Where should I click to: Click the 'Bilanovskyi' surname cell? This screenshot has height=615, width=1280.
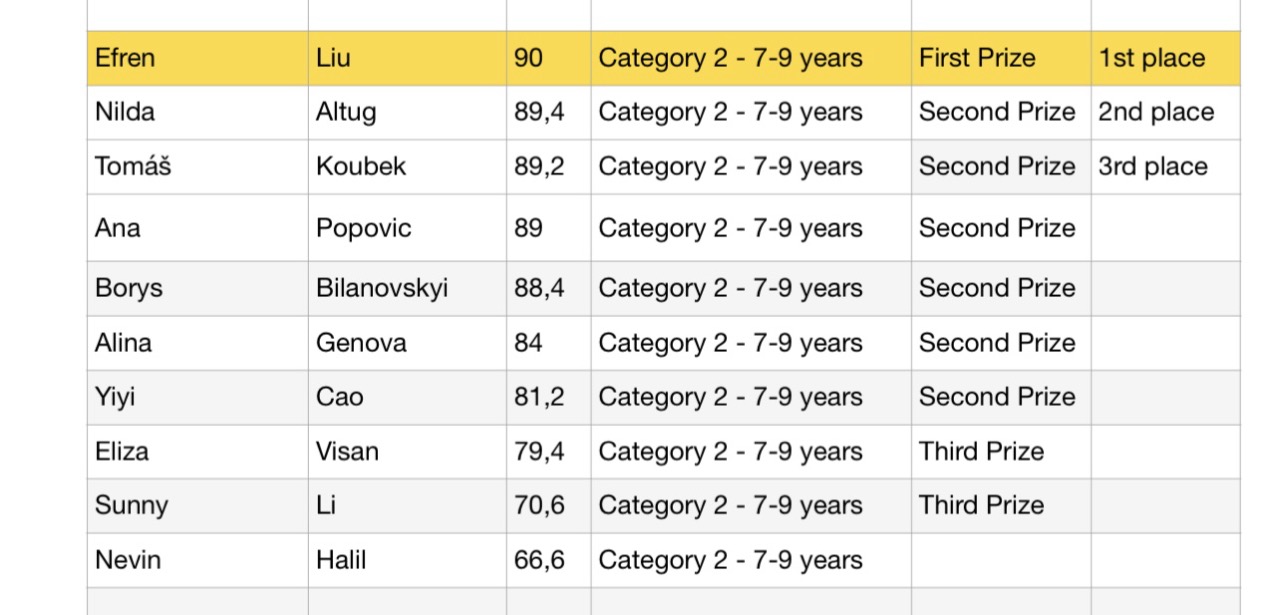point(382,288)
